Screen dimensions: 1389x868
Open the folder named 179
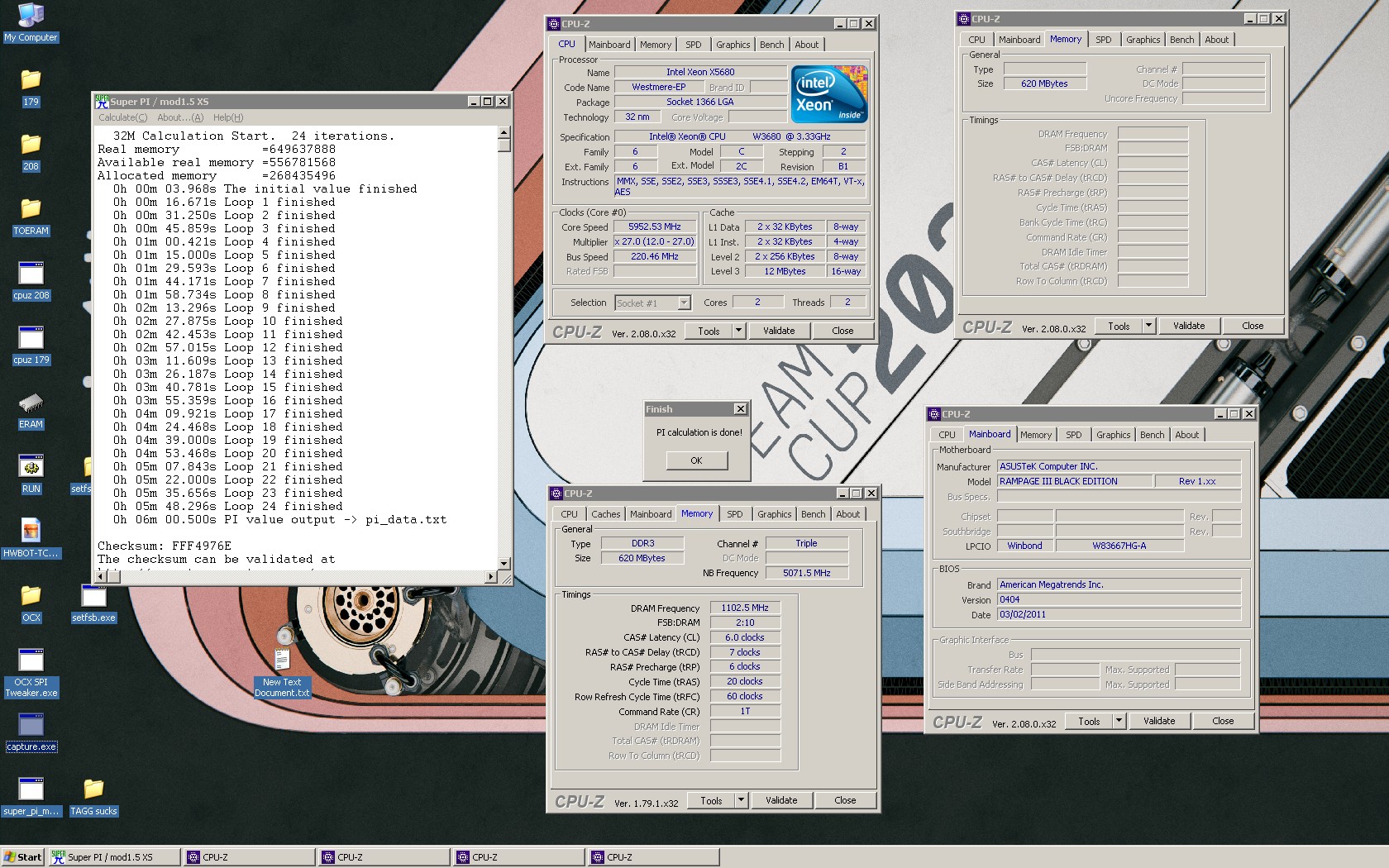click(x=31, y=87)
